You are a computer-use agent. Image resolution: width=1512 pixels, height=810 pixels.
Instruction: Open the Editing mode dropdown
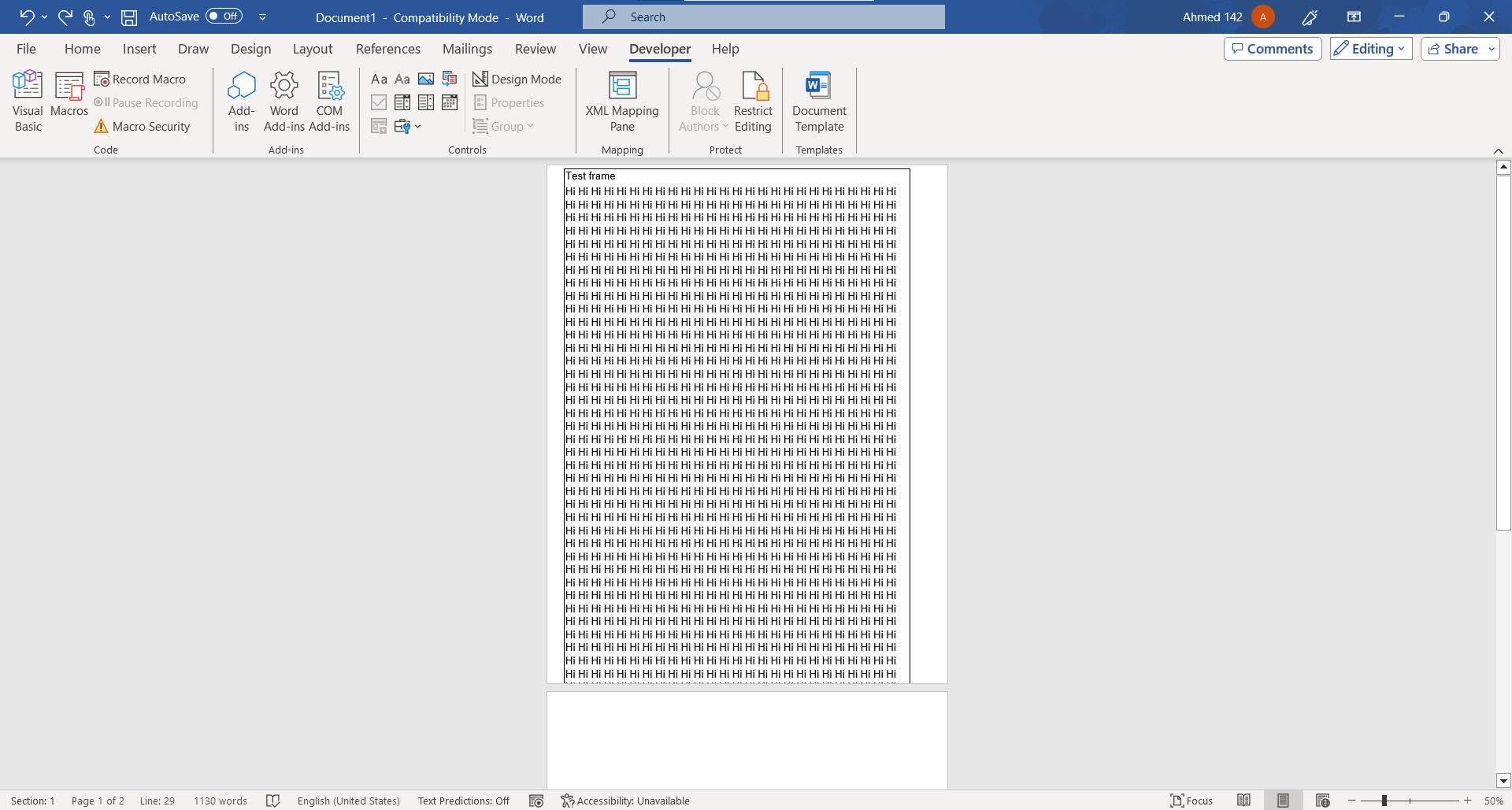tap(1371, 49)
